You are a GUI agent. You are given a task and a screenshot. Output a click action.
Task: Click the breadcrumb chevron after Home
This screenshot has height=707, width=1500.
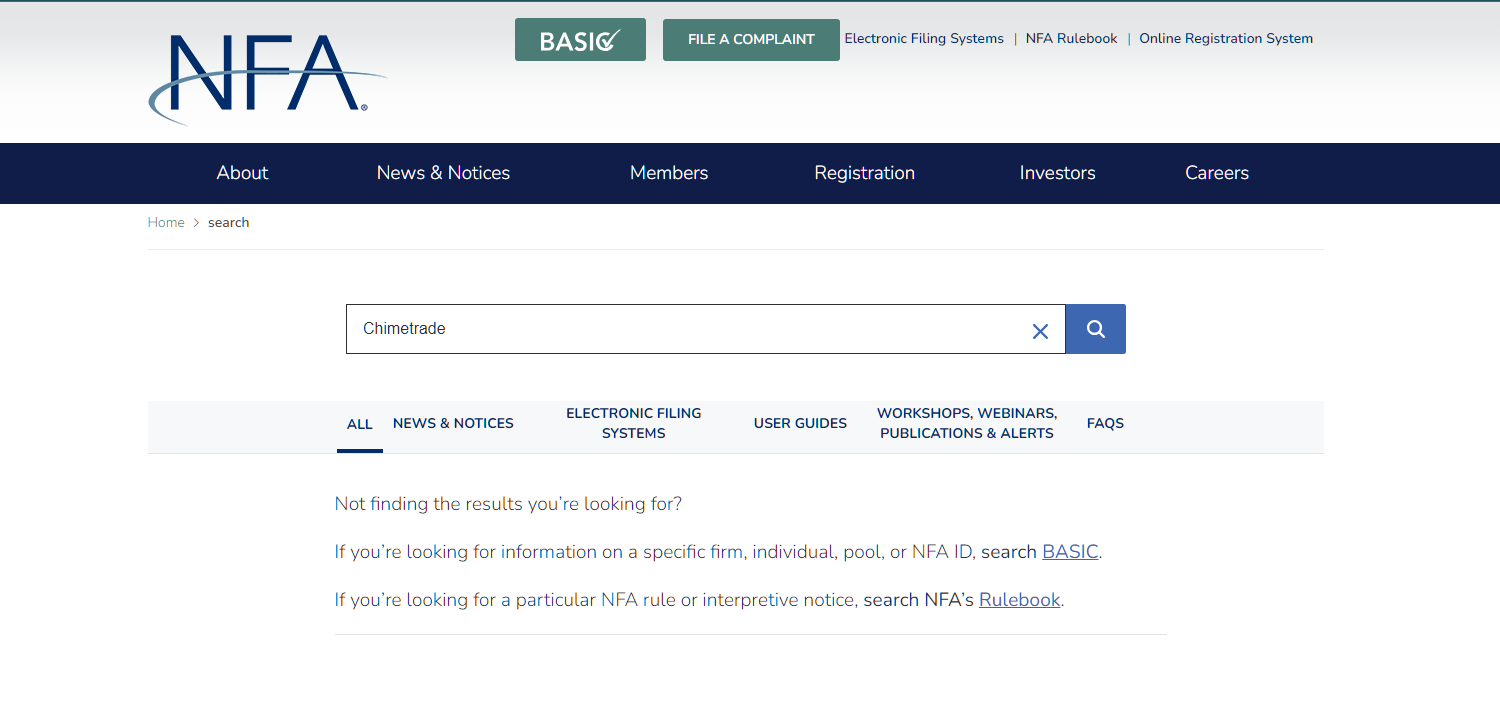coord(196,223)
